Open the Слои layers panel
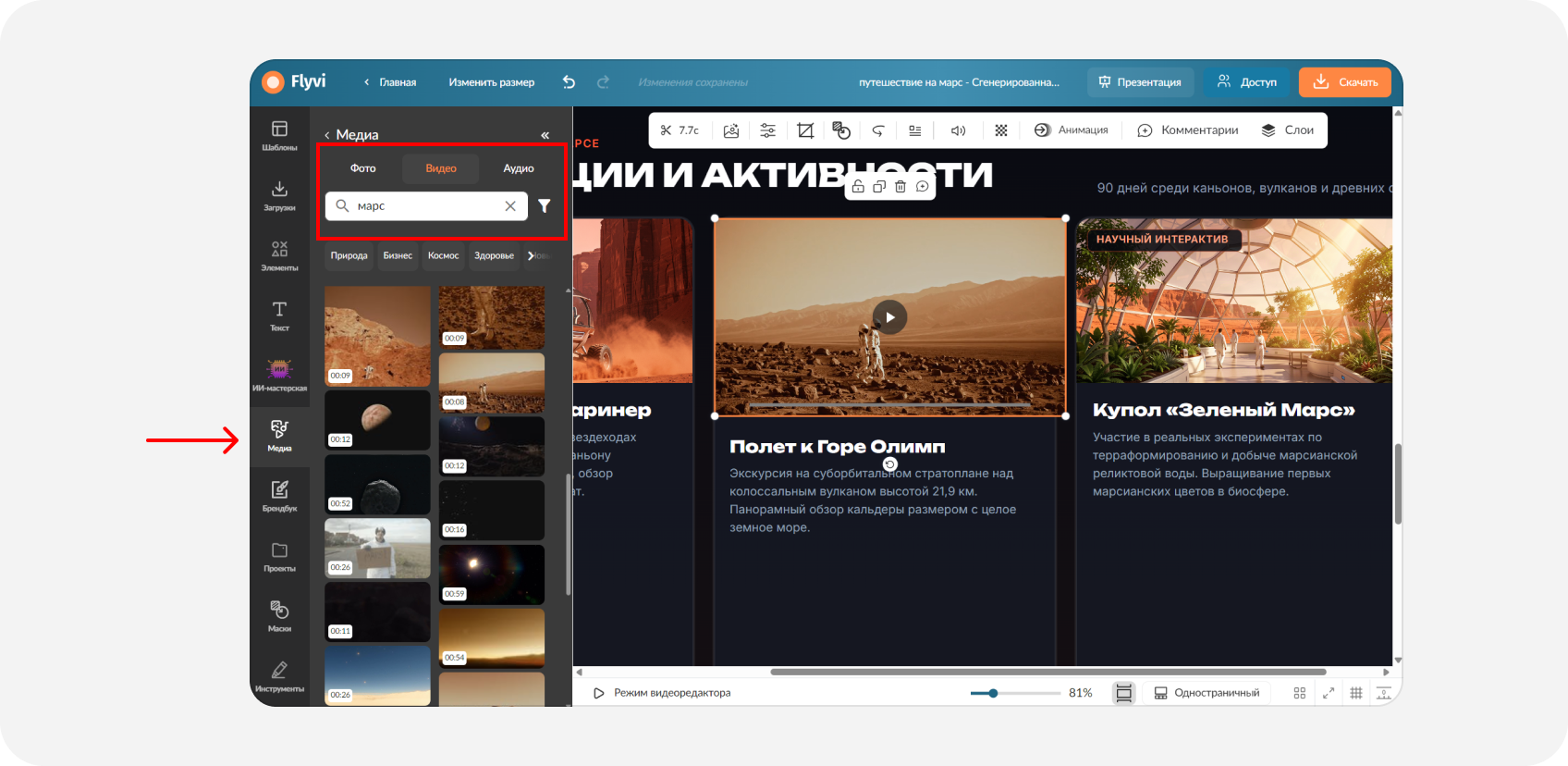The height and width of the screenshot is (766, 1568). coord(1288,130)
